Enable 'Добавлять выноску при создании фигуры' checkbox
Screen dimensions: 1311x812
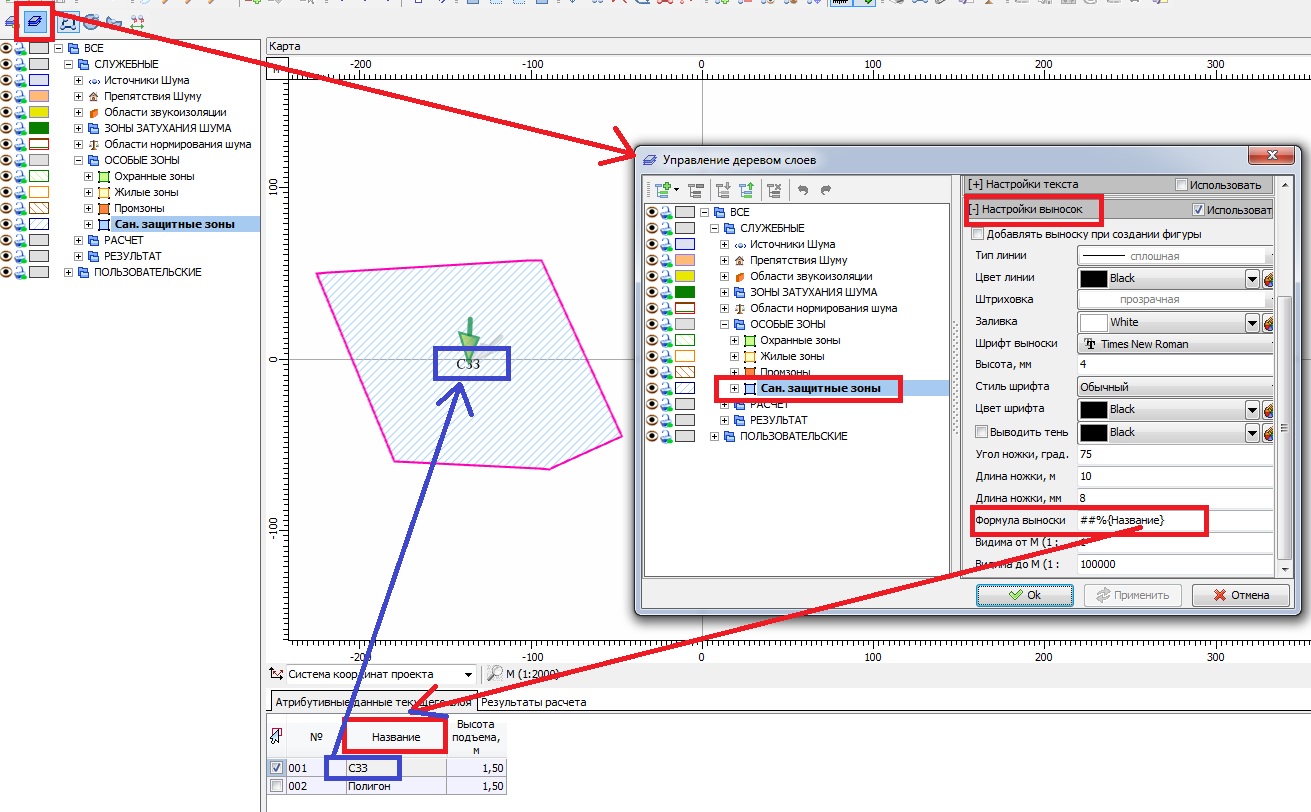click(x=978, y=234)
